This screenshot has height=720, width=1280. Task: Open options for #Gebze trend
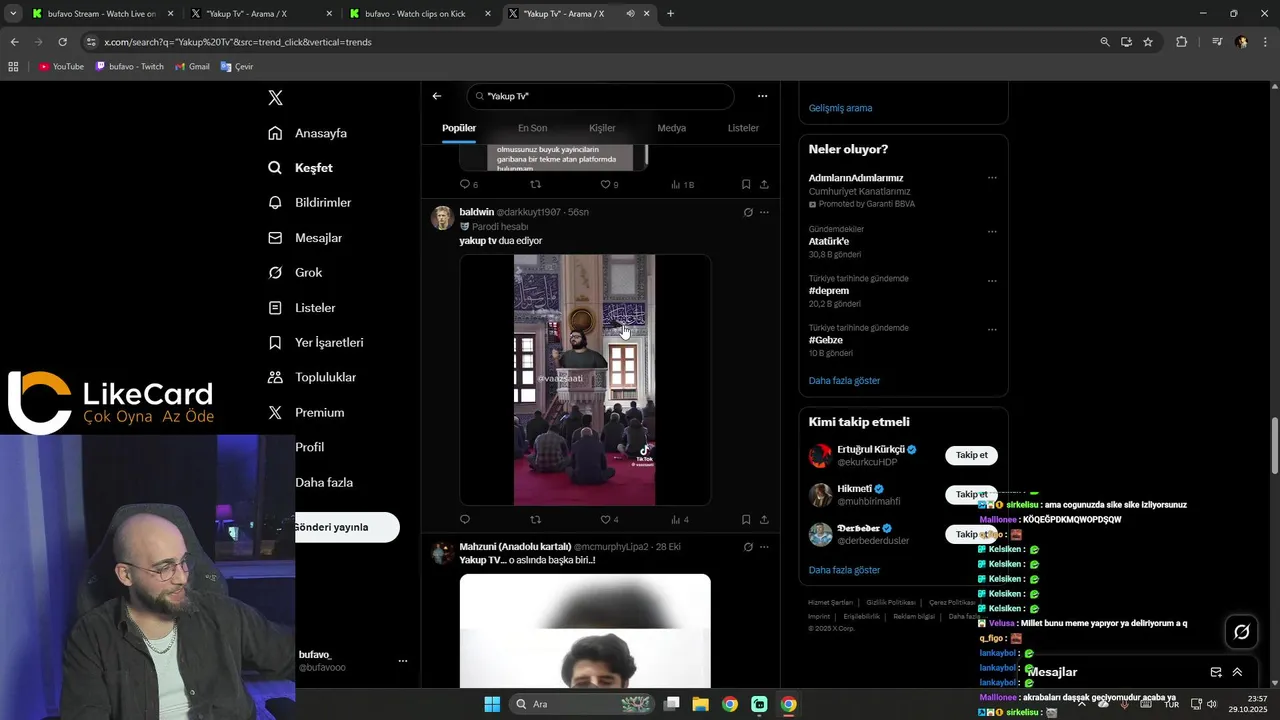tap(992, 329)
